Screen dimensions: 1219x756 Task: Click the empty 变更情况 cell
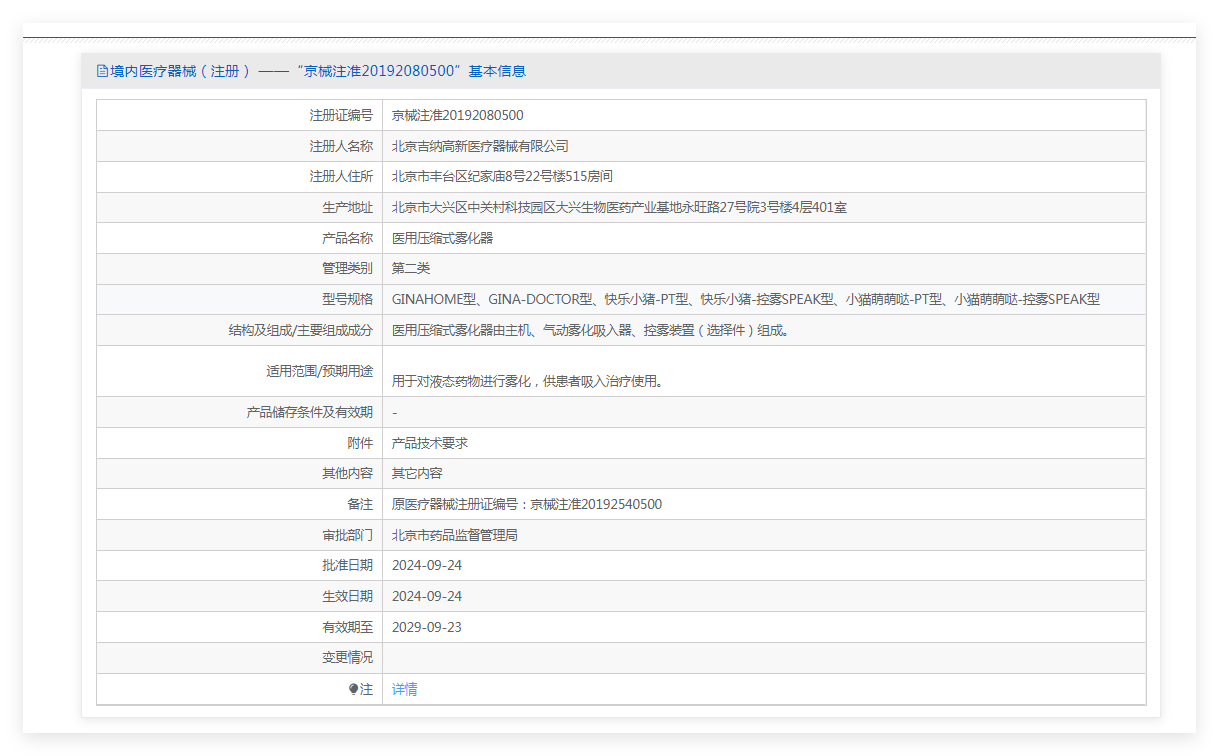pos(763,657)
